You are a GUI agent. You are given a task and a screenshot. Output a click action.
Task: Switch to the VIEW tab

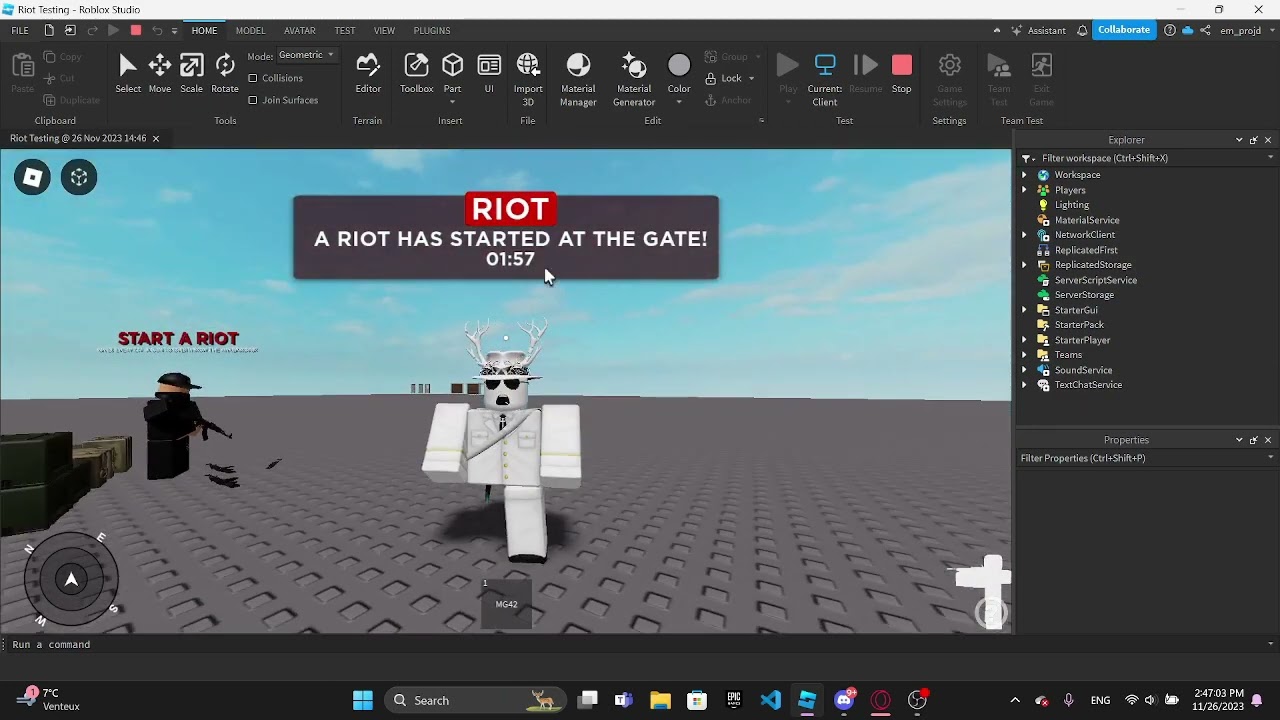384,30
